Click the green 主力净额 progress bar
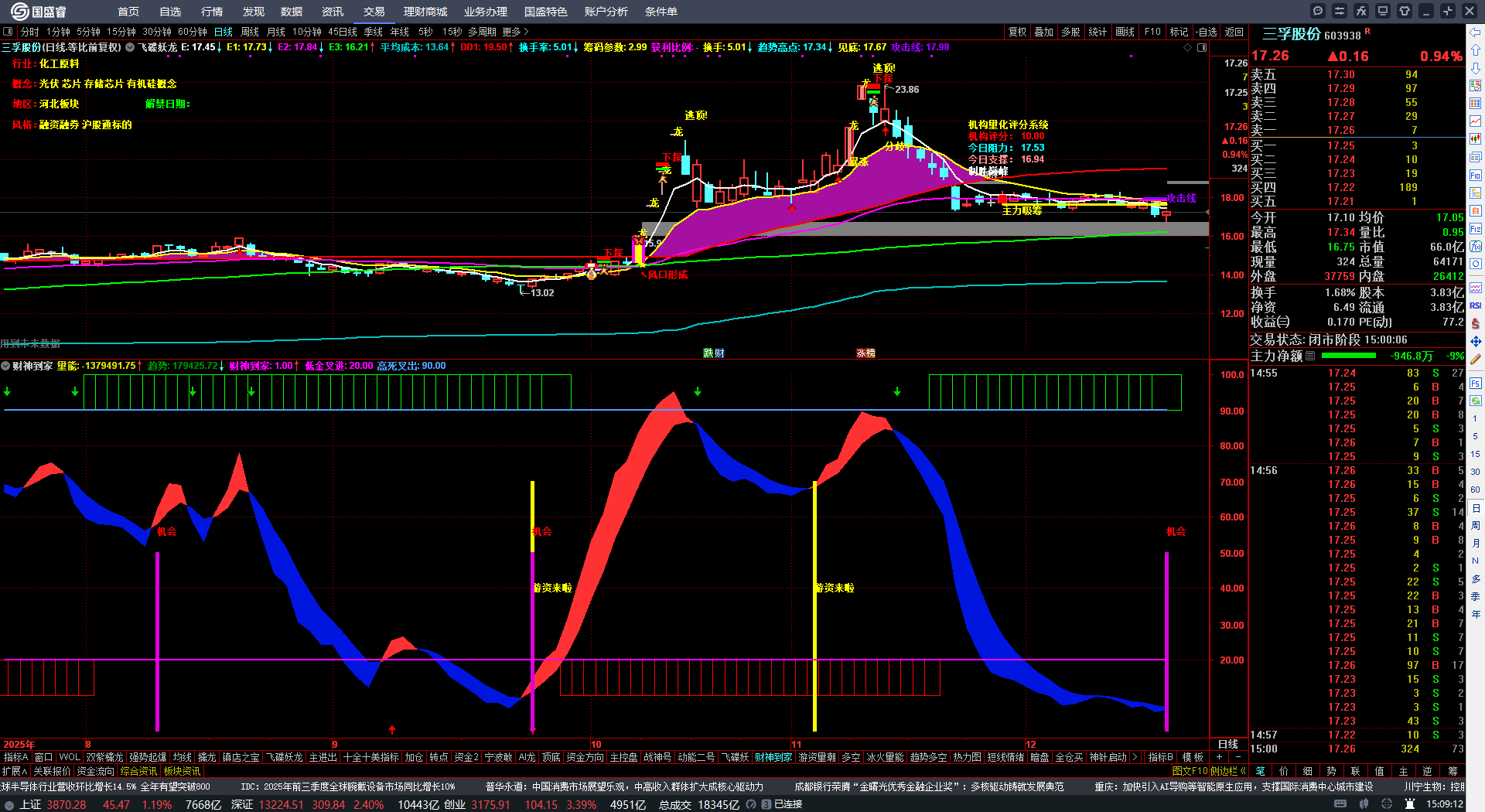 point(1349,356)
